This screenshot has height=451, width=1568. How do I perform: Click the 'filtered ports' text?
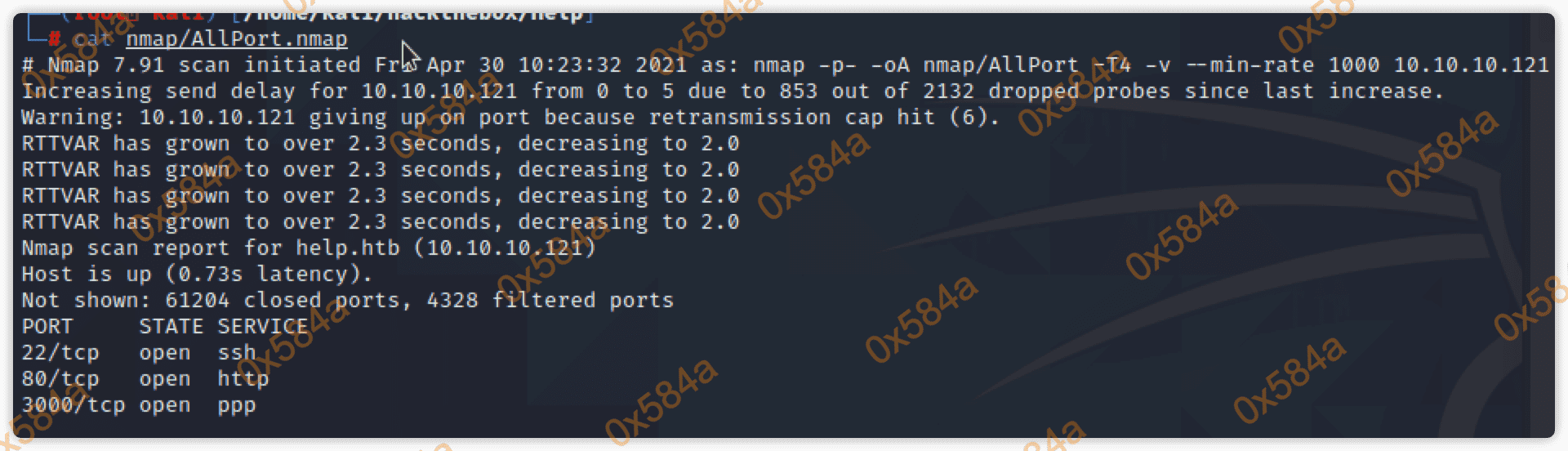(x=582, y=301)
